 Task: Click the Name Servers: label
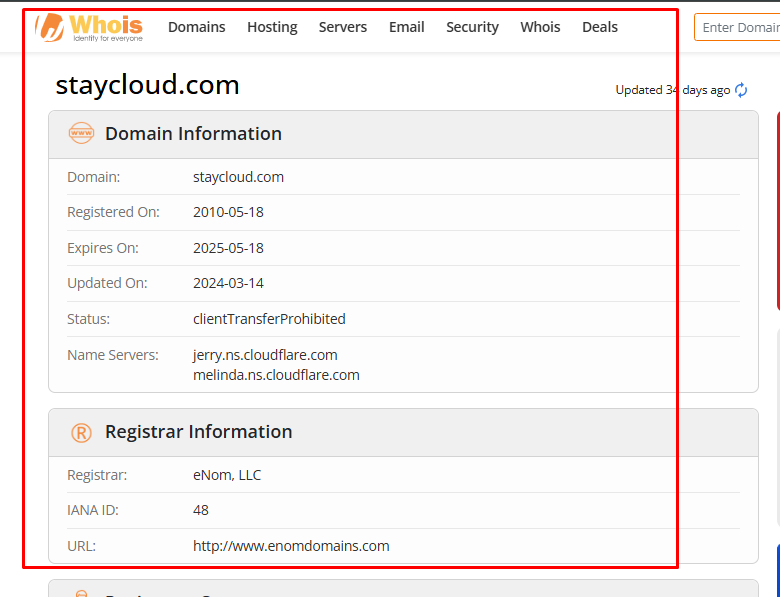point(113,355)
